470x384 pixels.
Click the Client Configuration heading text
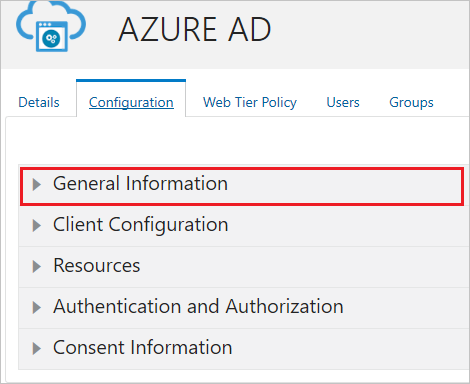[141, 224]
